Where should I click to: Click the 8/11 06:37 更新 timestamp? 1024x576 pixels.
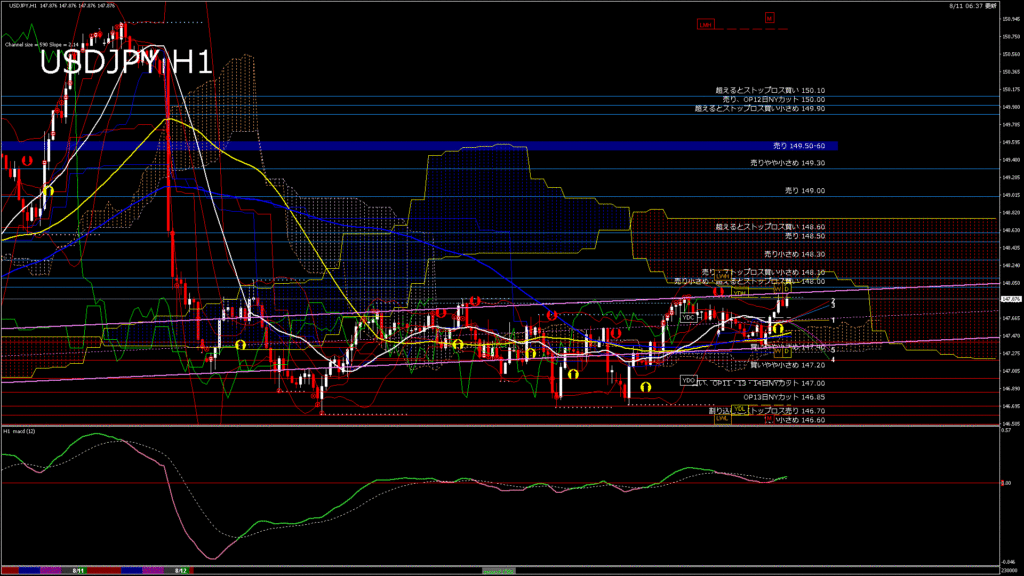tap(973, 5)
